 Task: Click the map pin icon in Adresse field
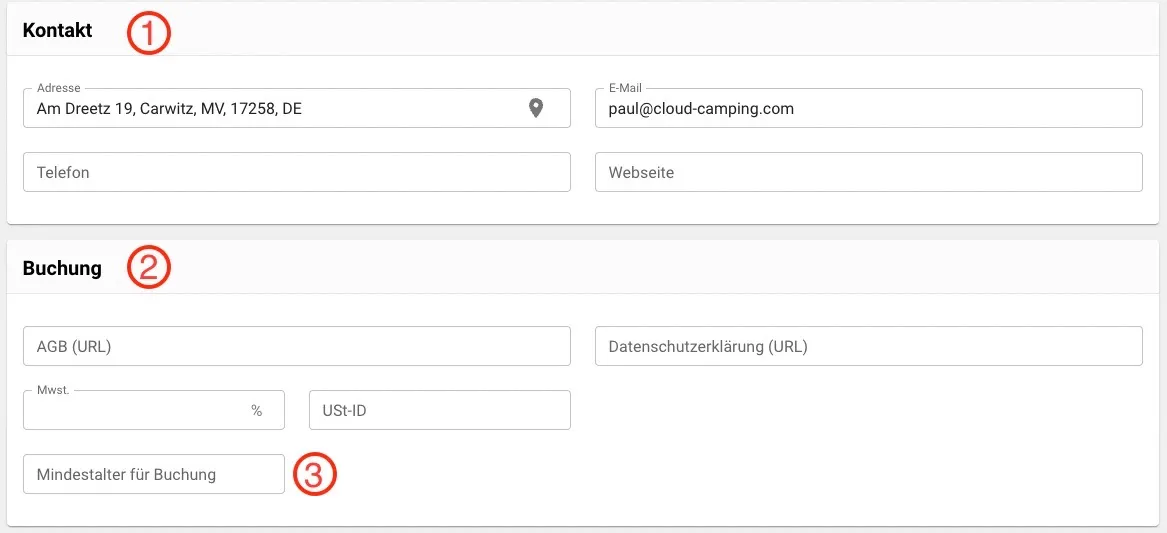(535, 108)
